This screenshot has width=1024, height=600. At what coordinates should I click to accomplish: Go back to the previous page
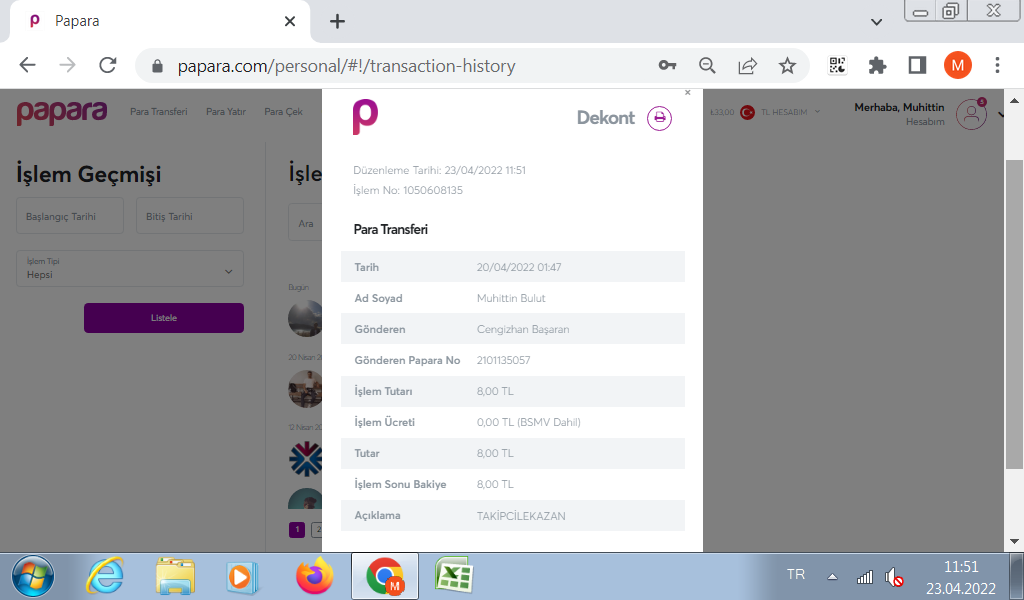[x=27, y=65]
